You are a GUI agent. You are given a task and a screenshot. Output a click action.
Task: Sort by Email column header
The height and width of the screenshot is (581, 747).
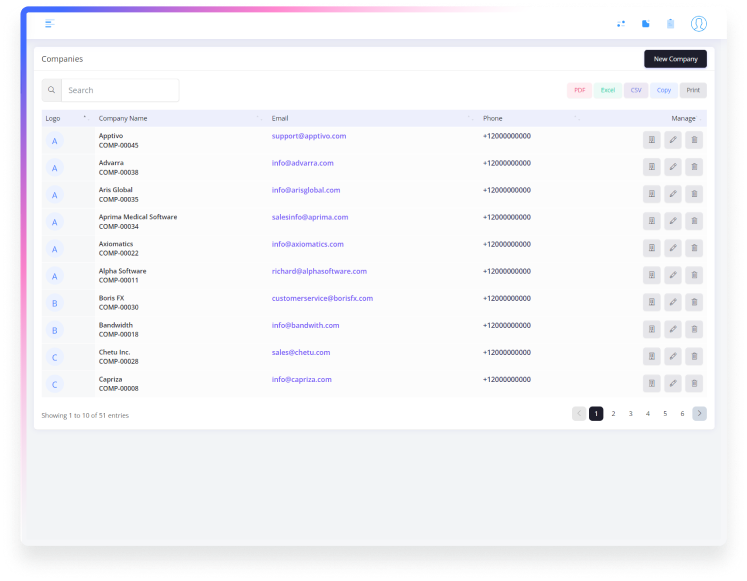(x=373, y=118)
